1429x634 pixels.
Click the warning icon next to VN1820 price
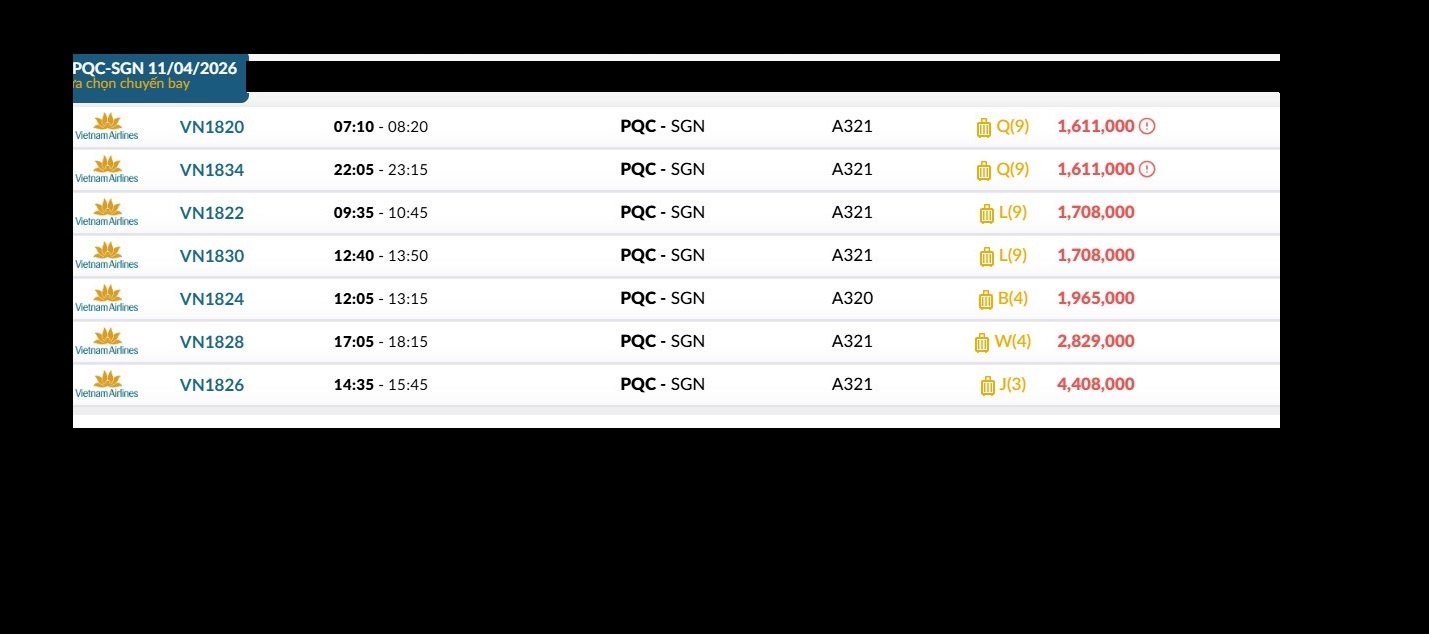[1147, 126]
